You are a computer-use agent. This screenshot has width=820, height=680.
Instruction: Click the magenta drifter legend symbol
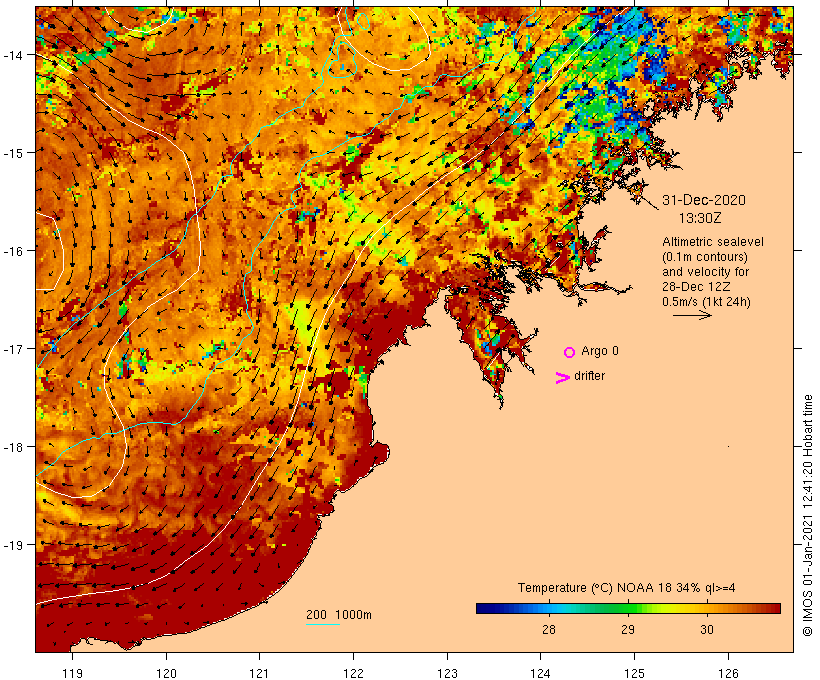(x=563, y=378)
